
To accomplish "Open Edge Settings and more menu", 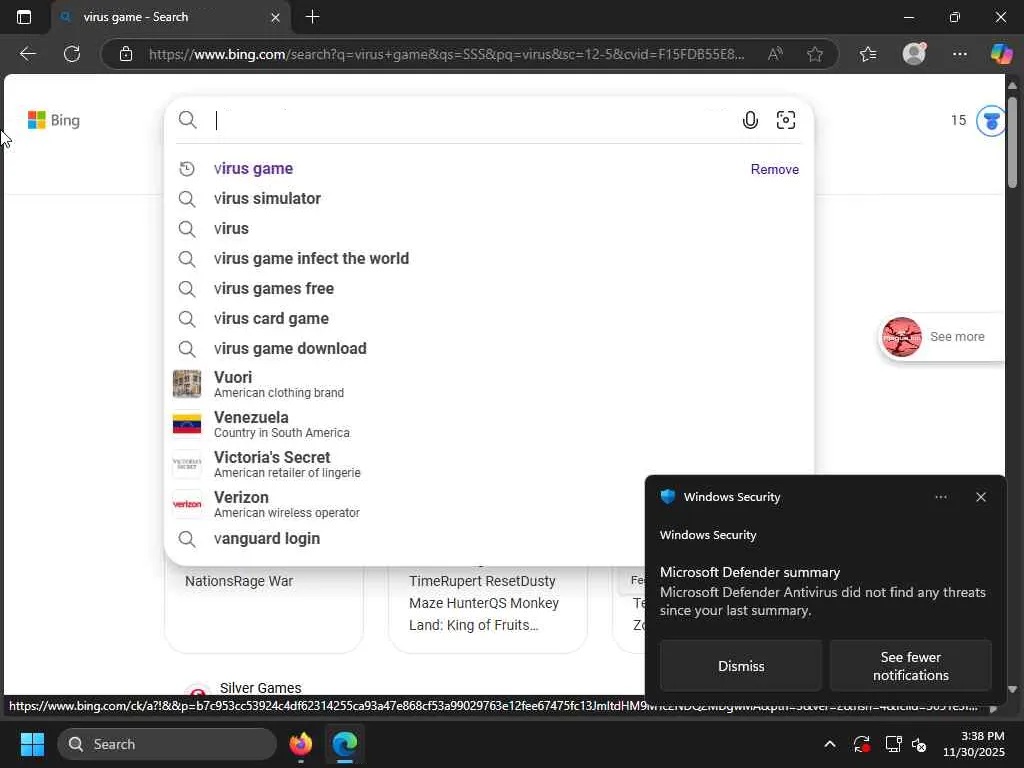I will [959, 54].
